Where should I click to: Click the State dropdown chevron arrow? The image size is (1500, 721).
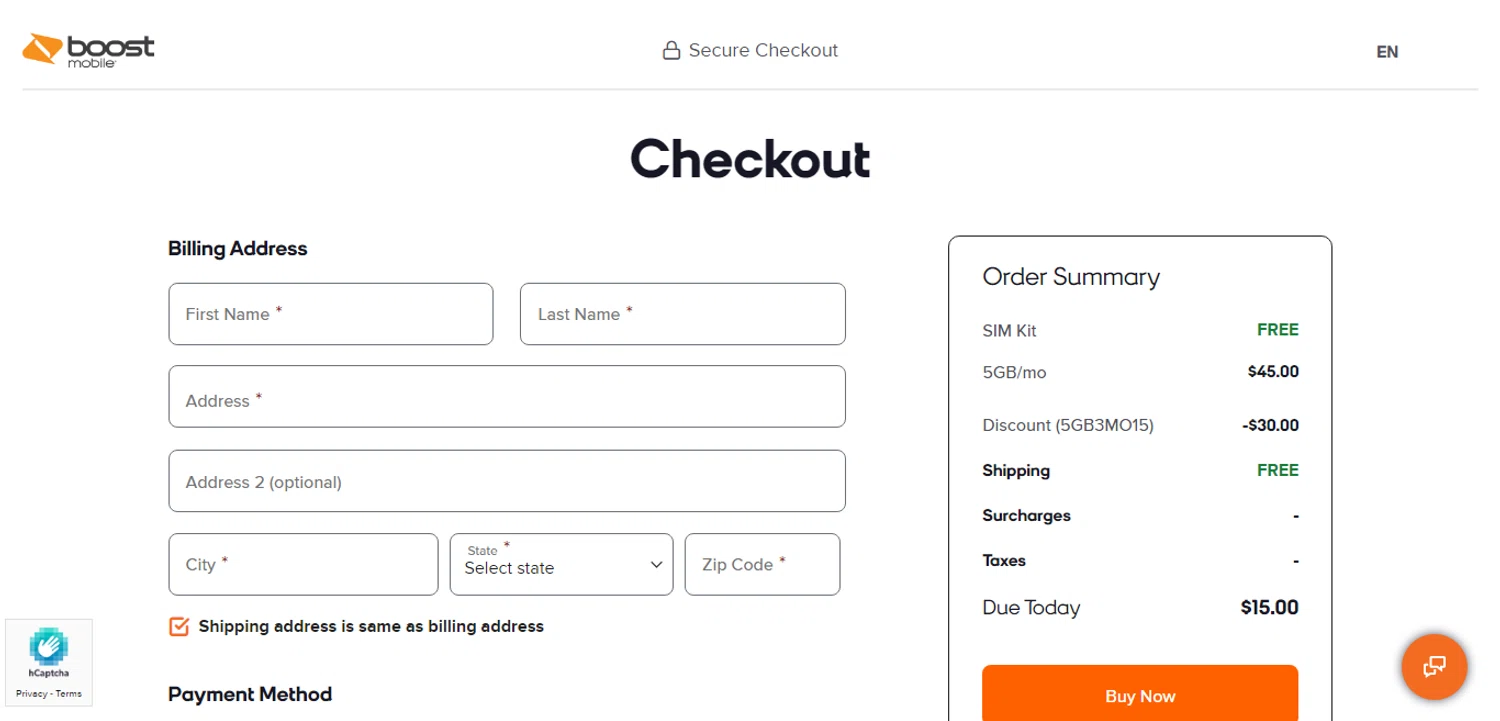click(x=656, y=565)
